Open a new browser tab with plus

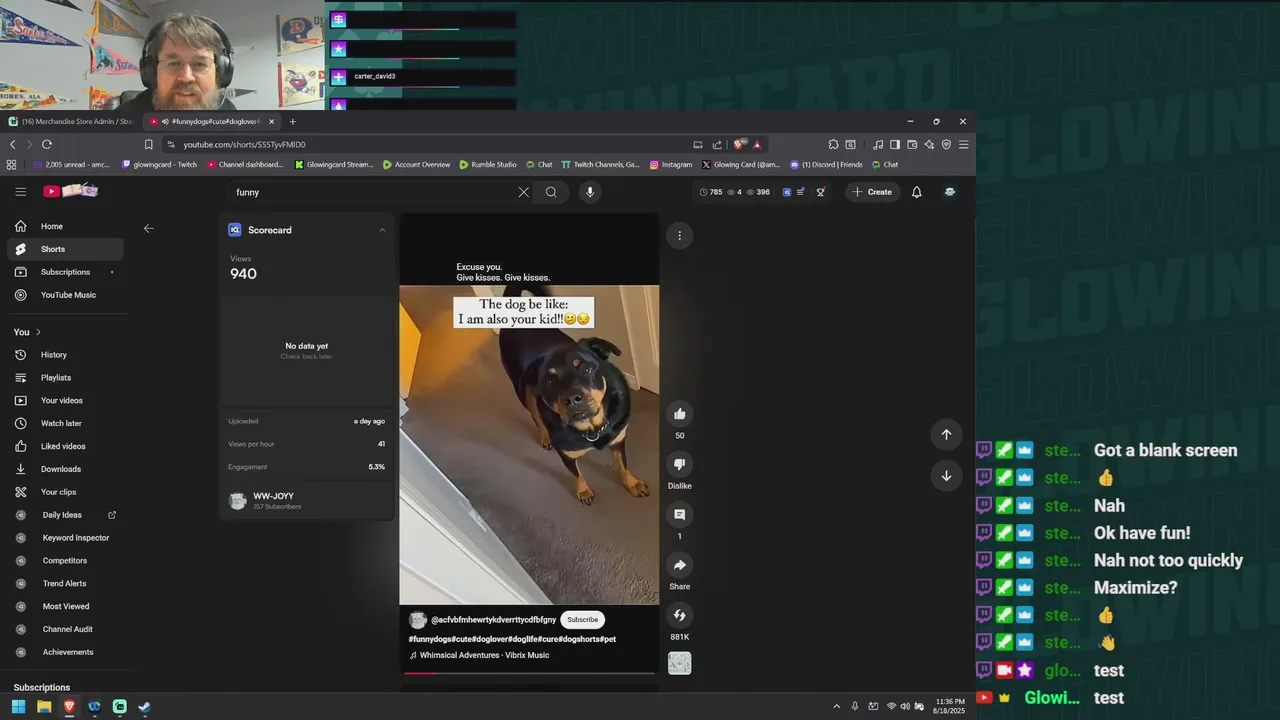point(292,121)
